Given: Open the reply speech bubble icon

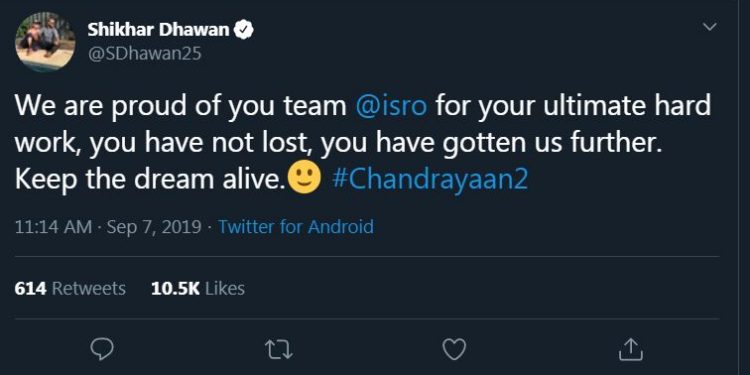Looking at the screenshot, I should [102, 350].
